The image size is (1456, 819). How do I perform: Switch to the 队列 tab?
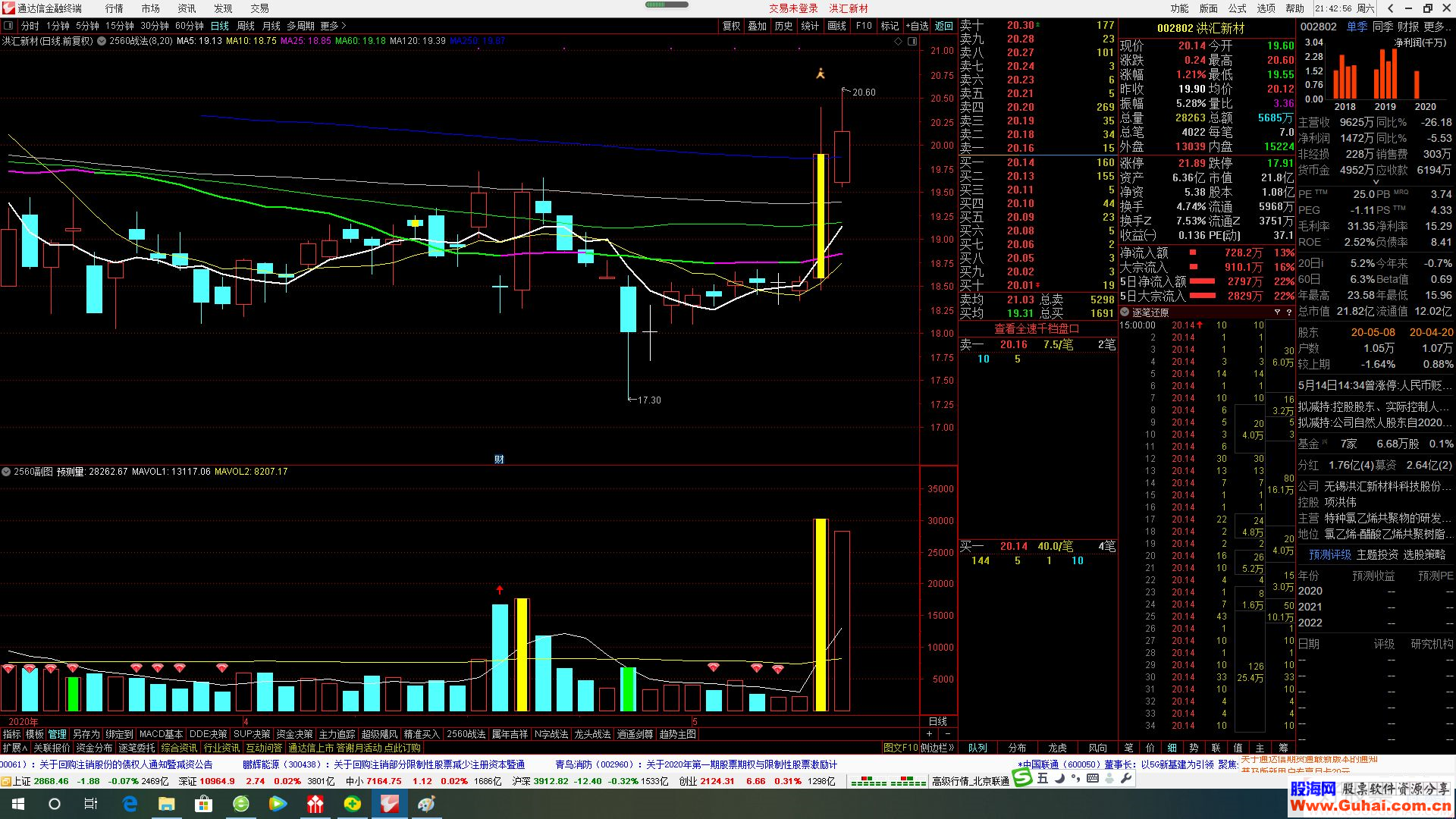tap(978, 748)
